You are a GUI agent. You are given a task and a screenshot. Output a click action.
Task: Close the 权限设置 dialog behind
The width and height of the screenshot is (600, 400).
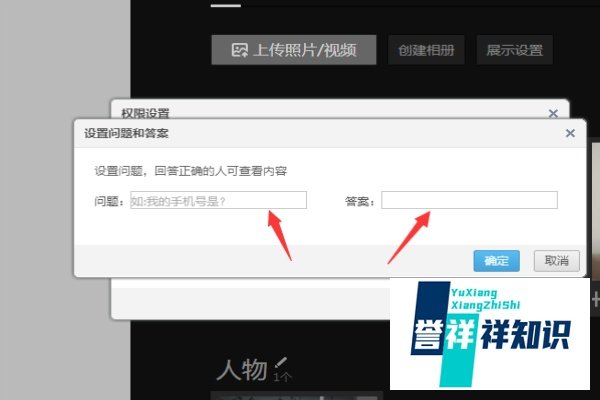click(x=553, y=113)
